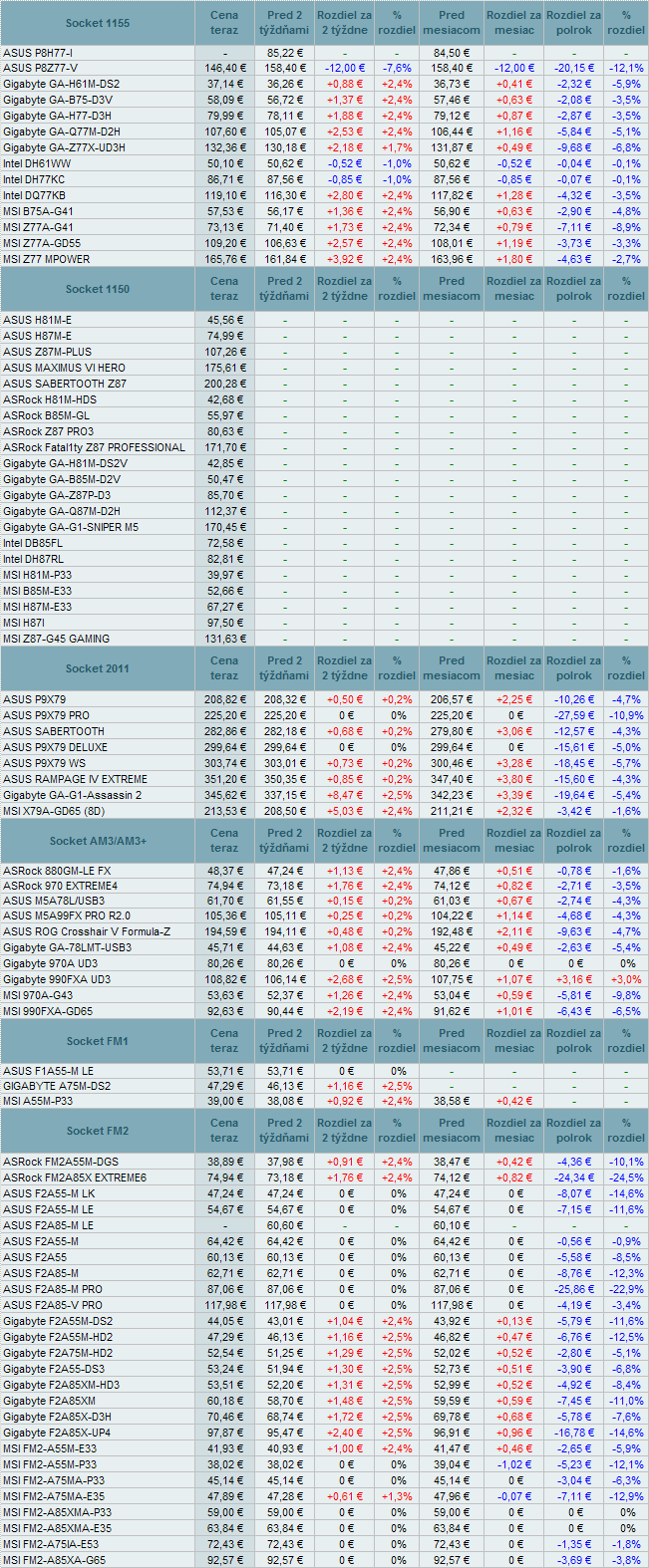Click the Socket FM1 section header
Viewport: 649px width, 1568px height.
[98, 1041]
